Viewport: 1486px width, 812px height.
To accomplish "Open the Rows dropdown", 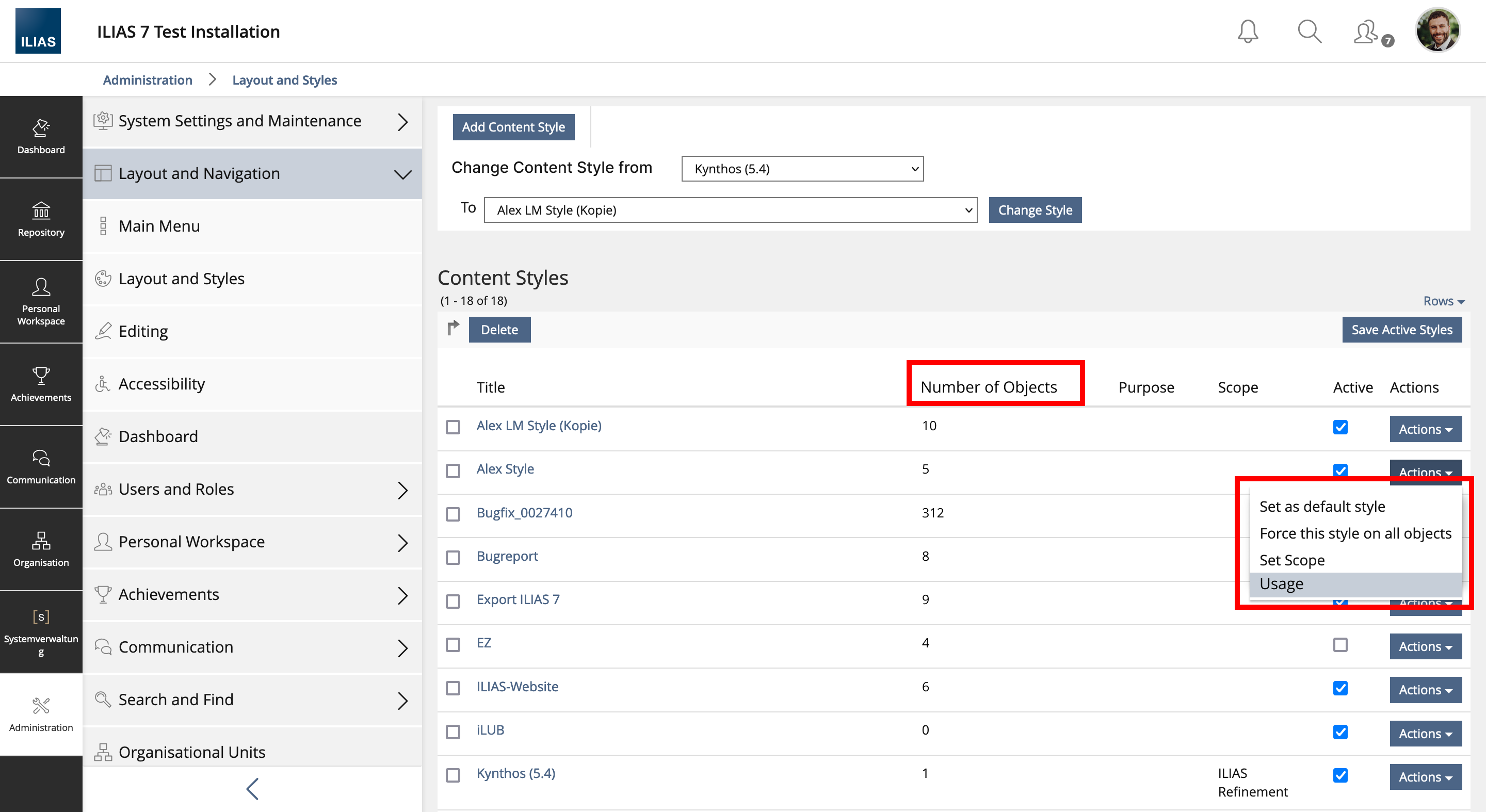I will click(1443, 301).
